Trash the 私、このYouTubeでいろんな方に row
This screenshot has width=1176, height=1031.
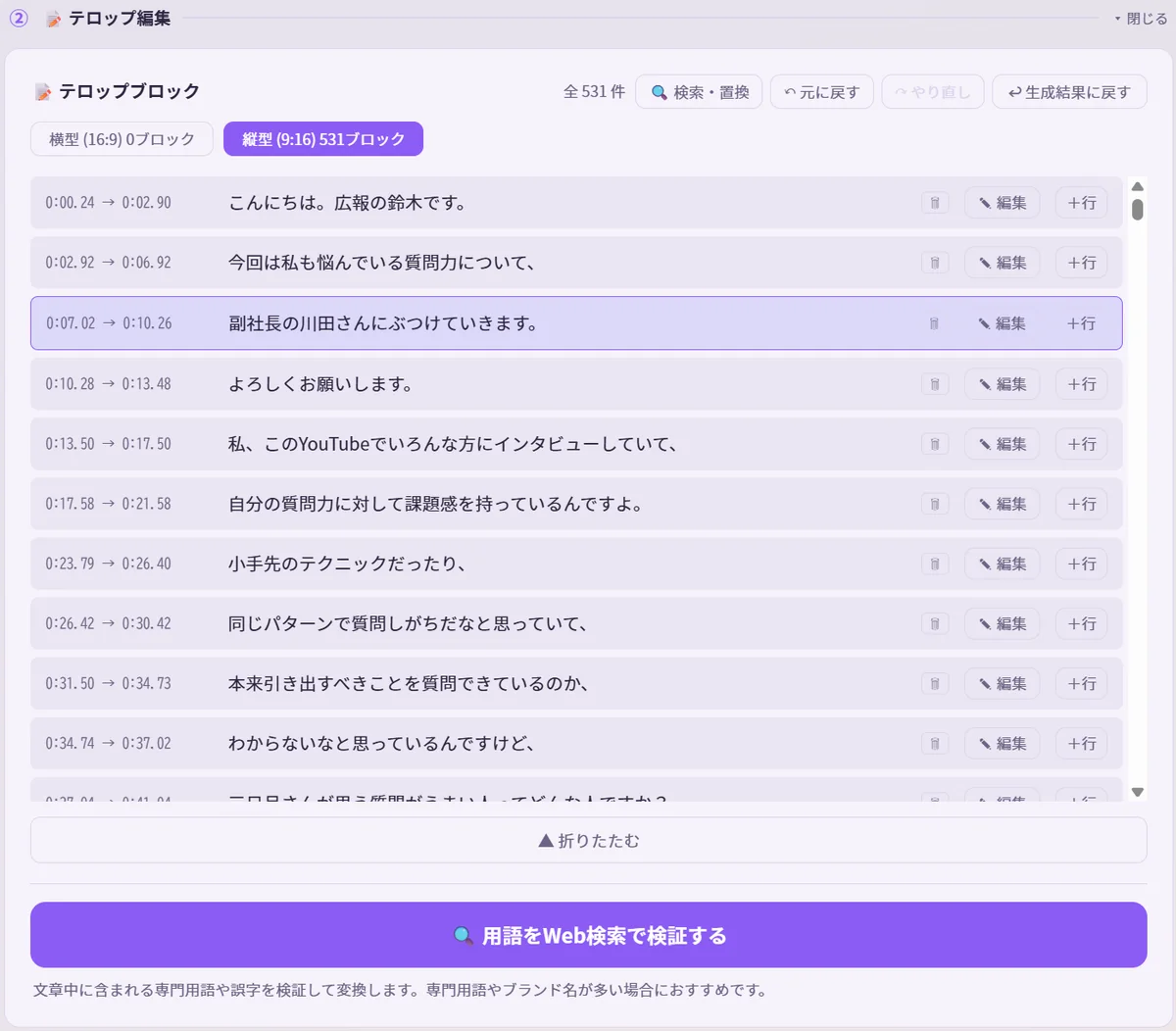(x=935, y=444)
